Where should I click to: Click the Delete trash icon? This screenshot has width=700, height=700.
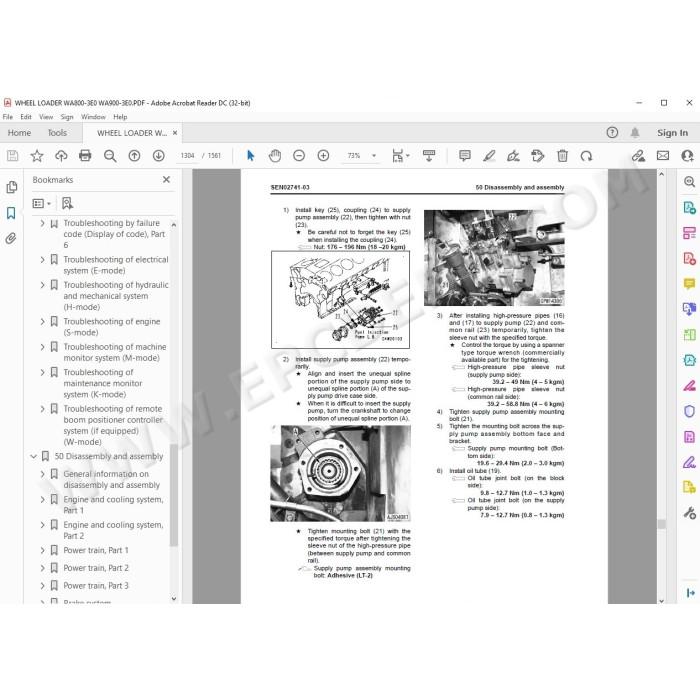(x=562, y=155)
